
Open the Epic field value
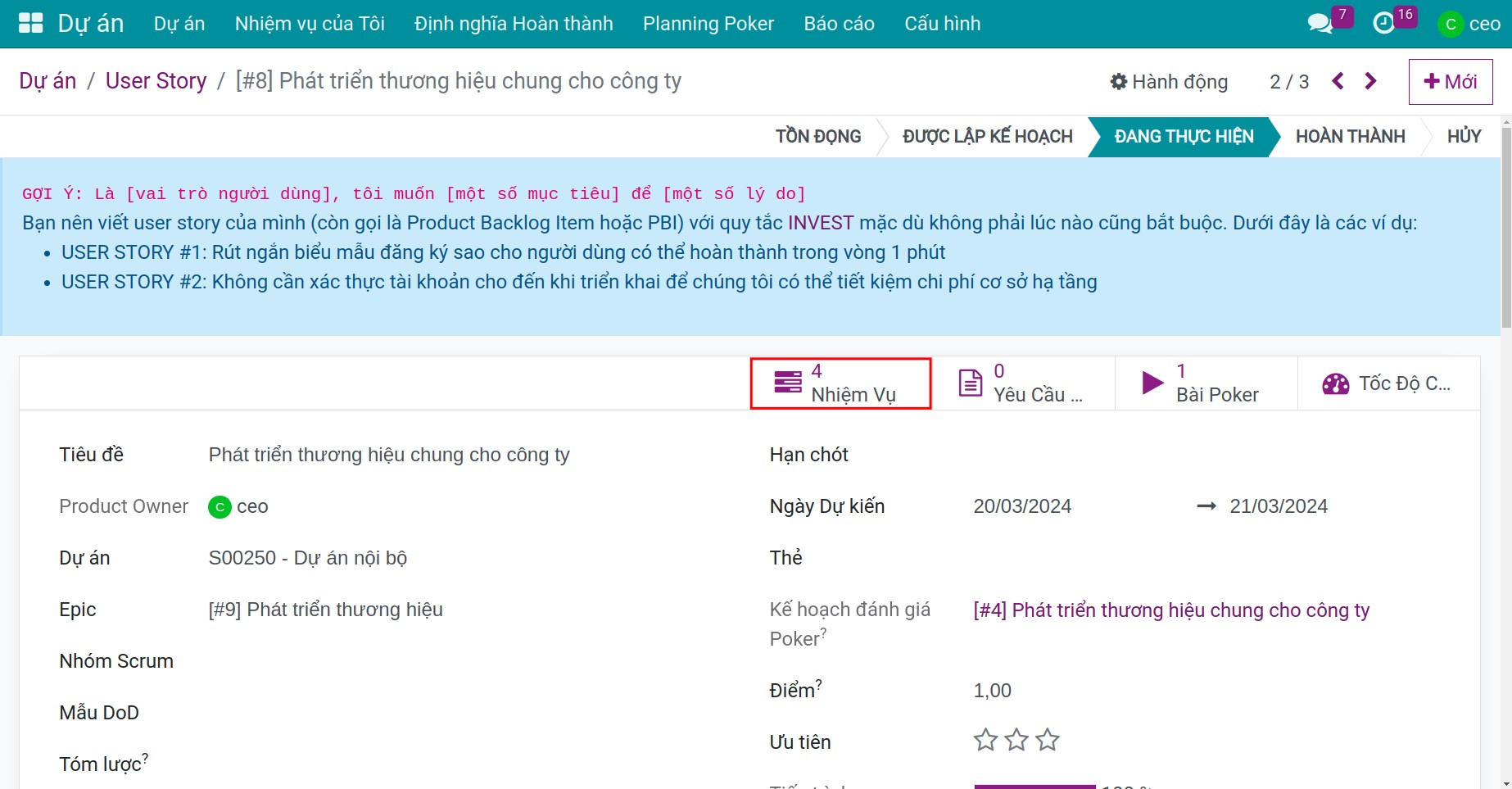(326, 610)
